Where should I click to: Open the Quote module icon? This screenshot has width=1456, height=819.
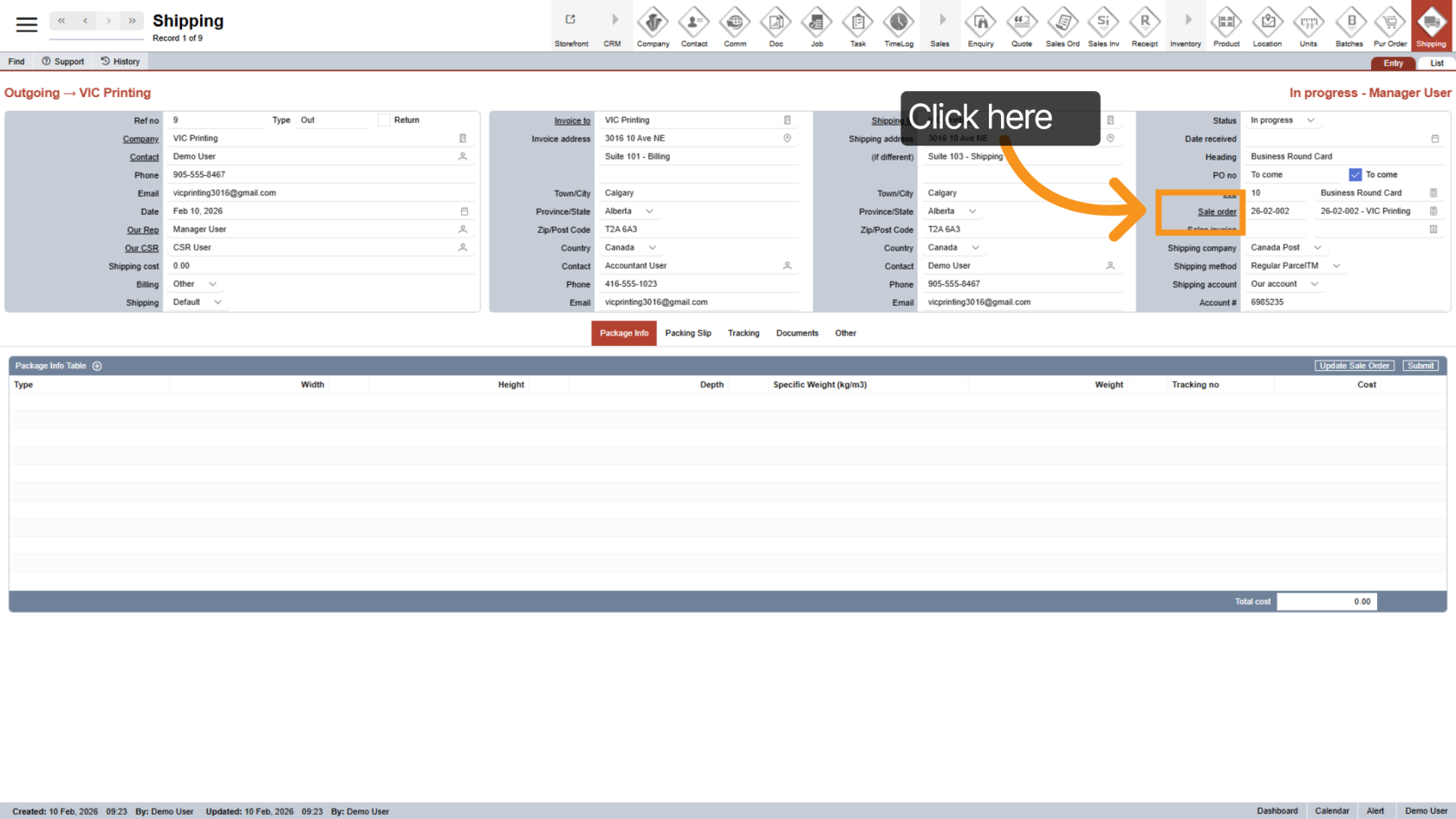point(1022,22)
